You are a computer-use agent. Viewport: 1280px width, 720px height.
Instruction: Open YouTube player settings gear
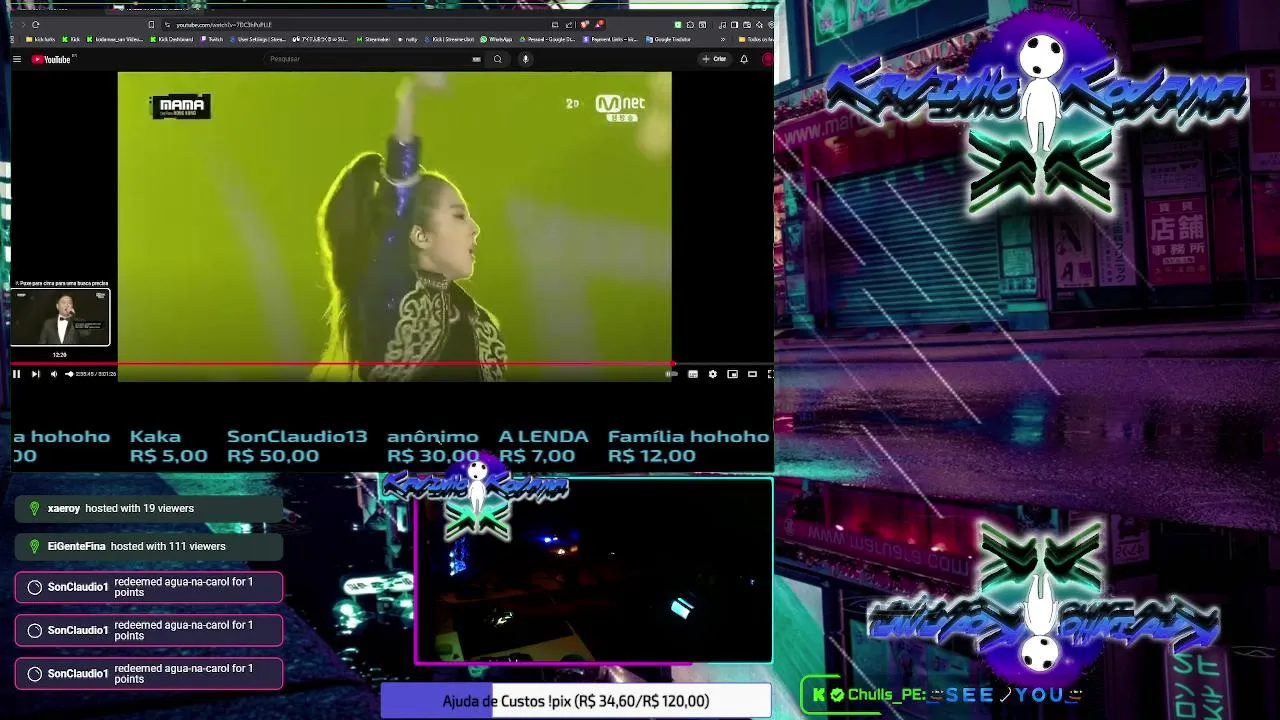713,374
